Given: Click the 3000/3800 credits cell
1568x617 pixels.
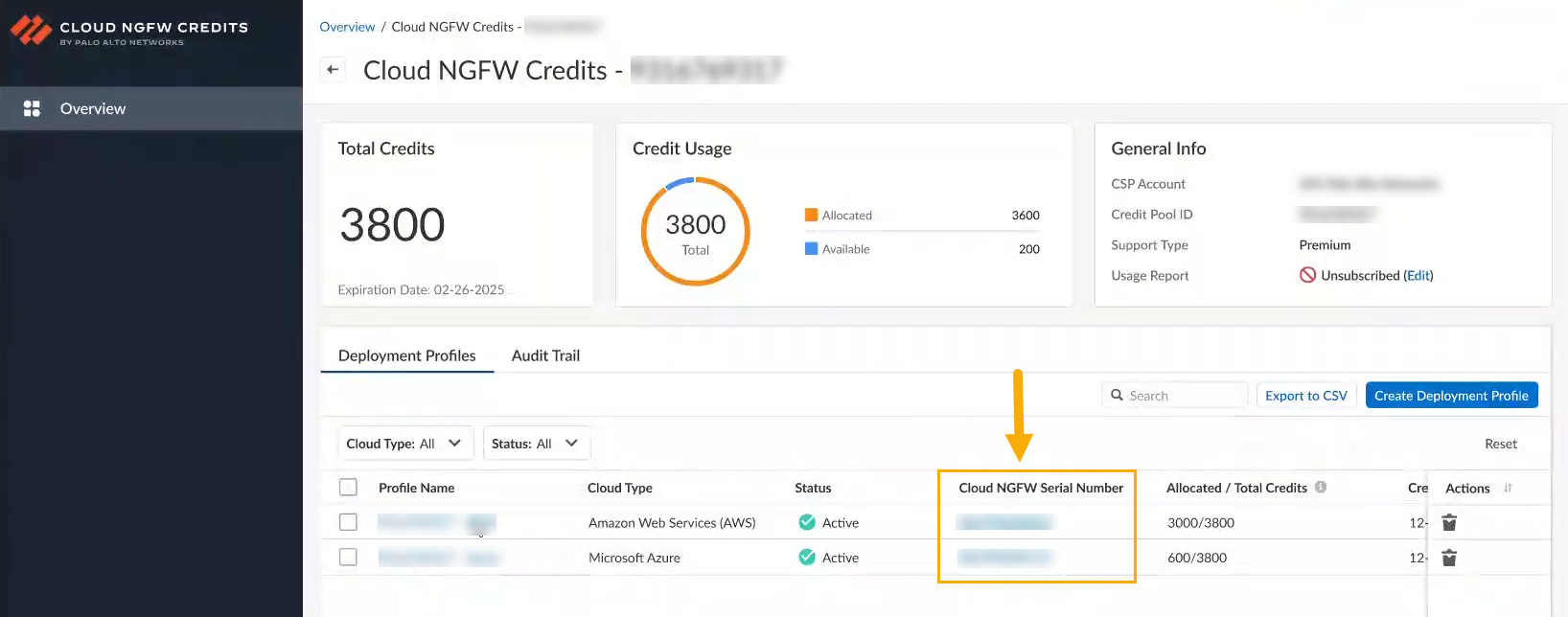Looking at the screenshot, I should tap(1201, 522).
